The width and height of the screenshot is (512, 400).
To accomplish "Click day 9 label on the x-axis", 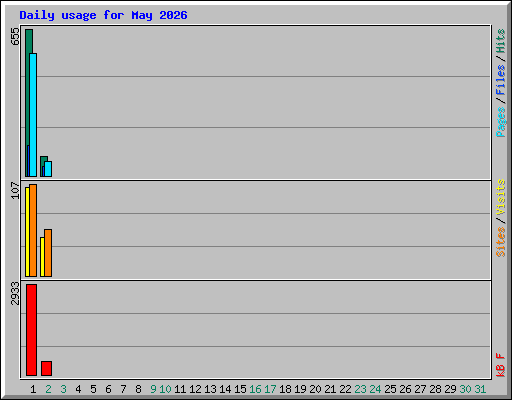I will tap(153, 389).
